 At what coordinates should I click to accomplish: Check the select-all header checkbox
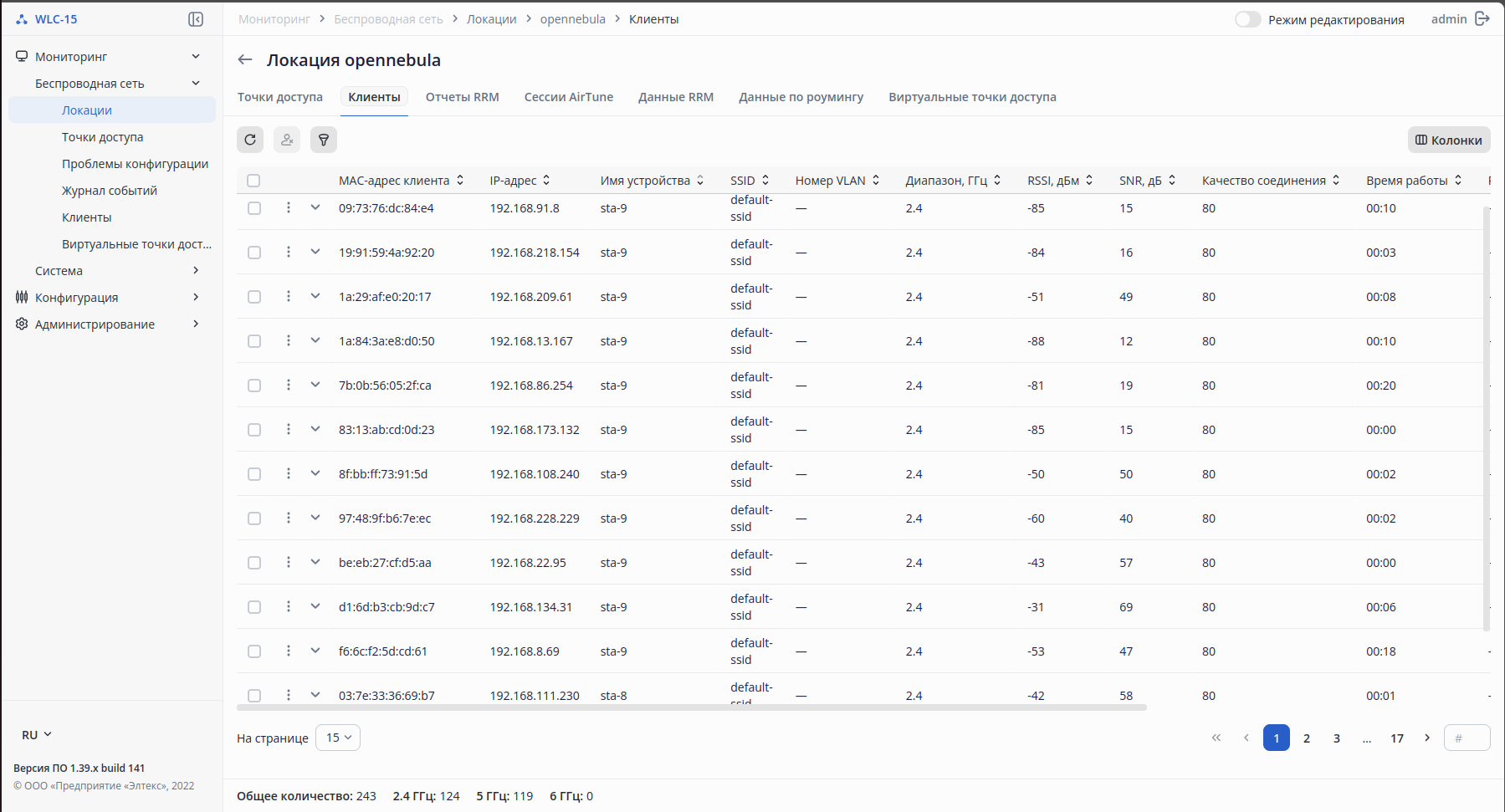253,181
